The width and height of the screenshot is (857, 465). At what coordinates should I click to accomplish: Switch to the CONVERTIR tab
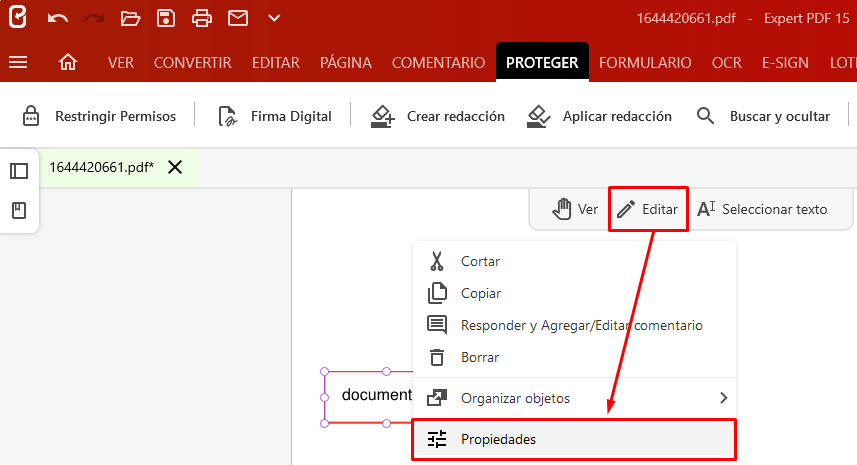pyautogui.click(x=192, y=63)
